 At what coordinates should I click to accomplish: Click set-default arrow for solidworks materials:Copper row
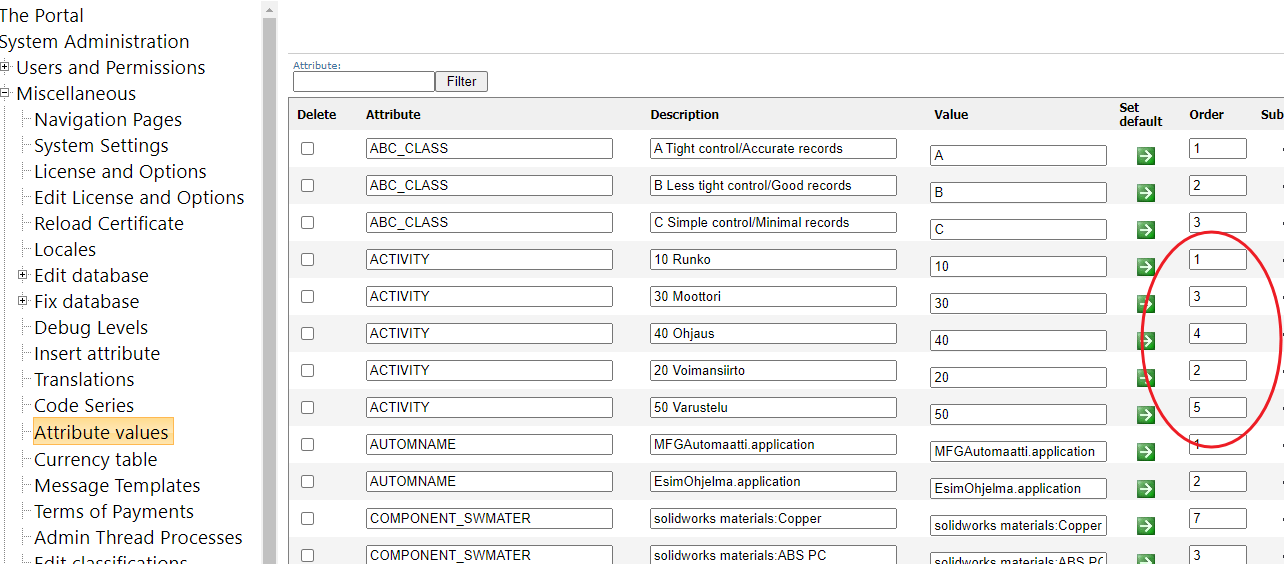(1146, 526)
